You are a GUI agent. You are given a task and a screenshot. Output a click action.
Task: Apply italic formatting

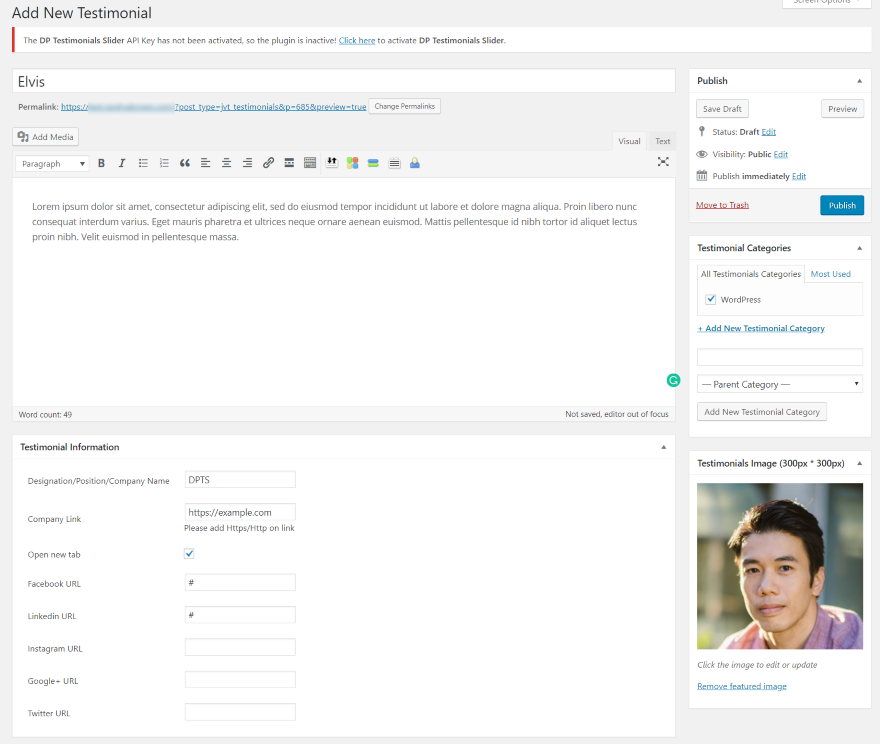pos(122,163)
